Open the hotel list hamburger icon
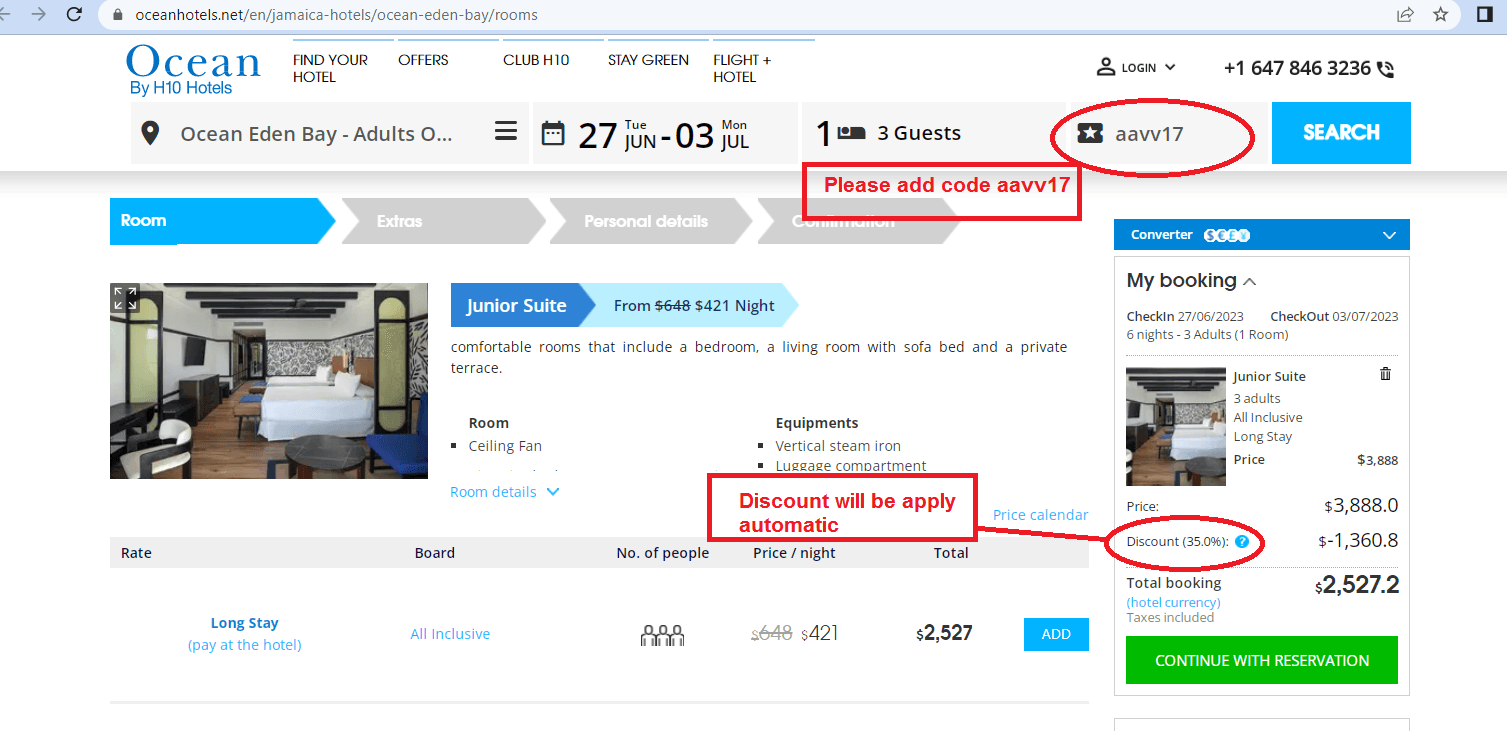 pyautogui.click(x=506, y=132)
